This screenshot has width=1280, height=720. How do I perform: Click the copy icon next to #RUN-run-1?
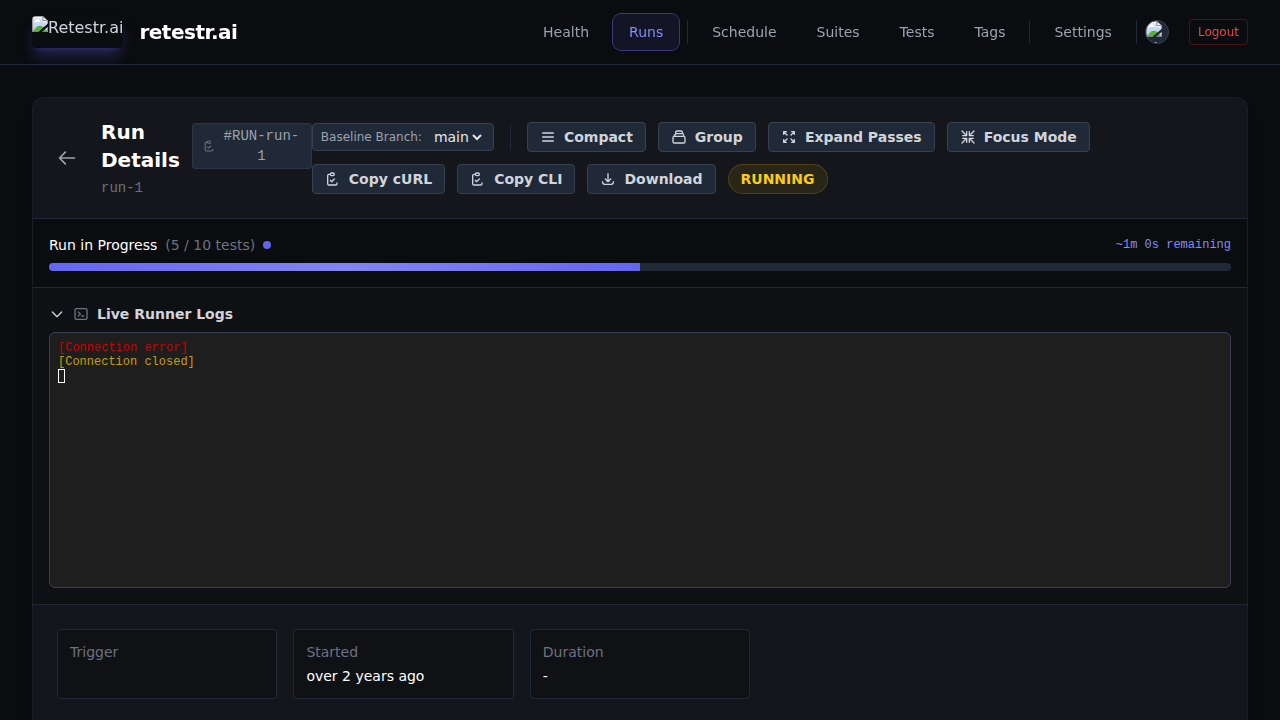click(x=209, y=145)
